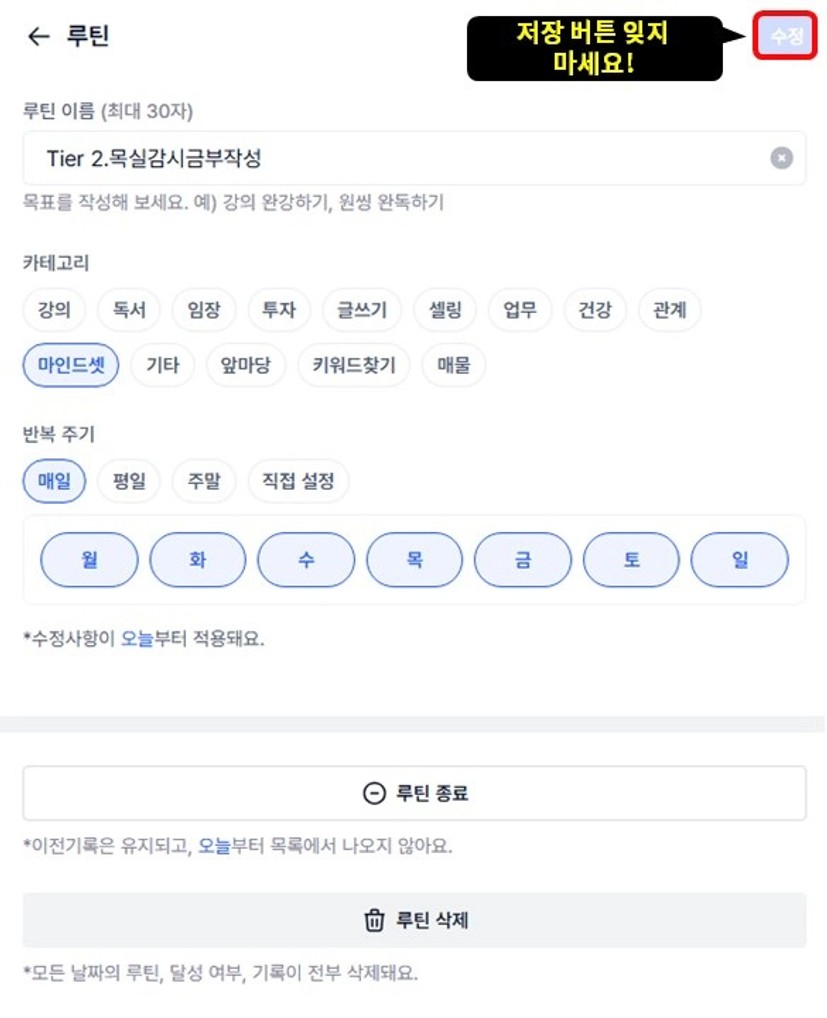827x1018 pixels.
Task: Select the 매물 category chip
Action: (453, 365)
